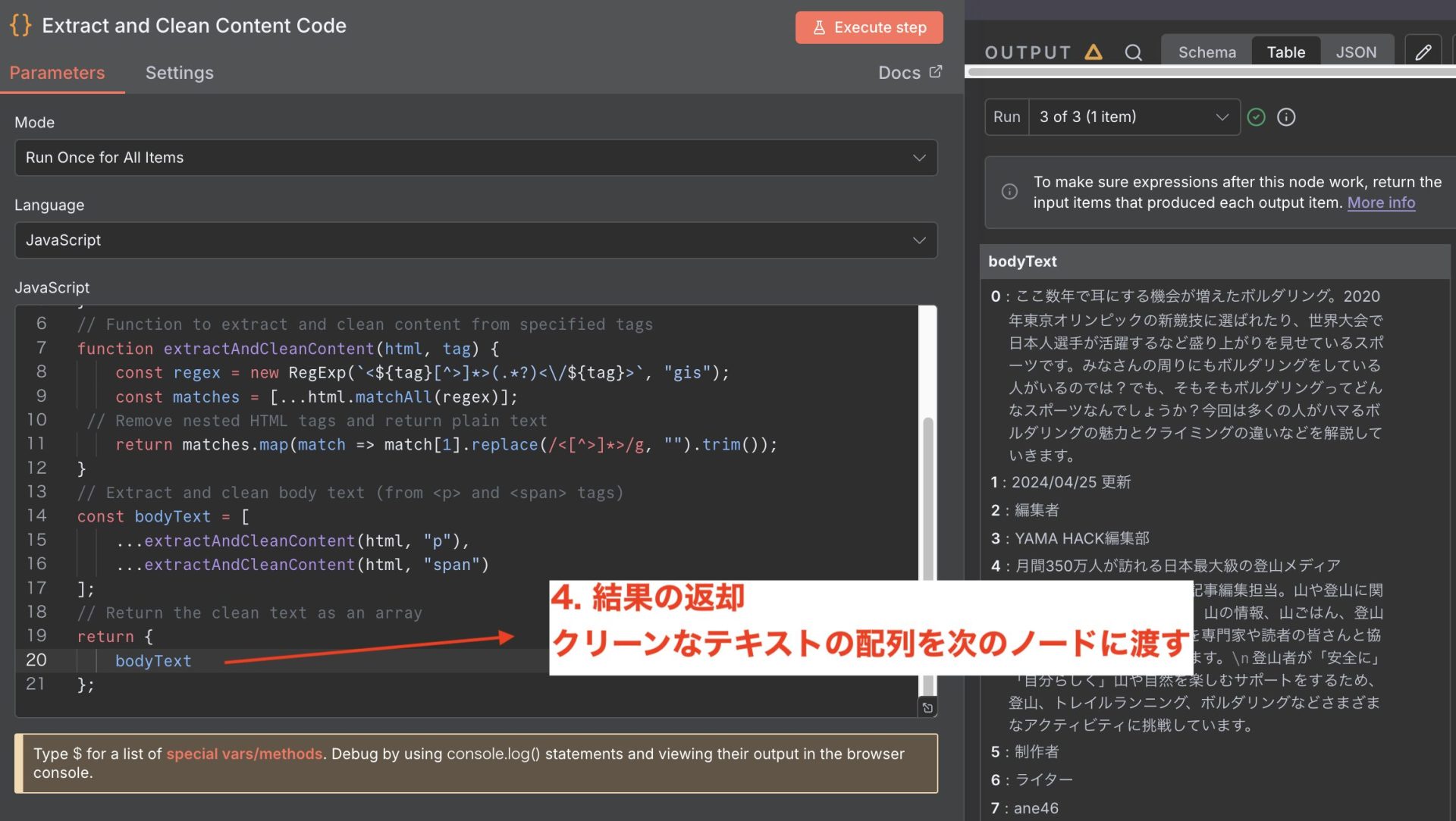Click the search icon in the Output panel
1456x821 pixels.
1133,52
